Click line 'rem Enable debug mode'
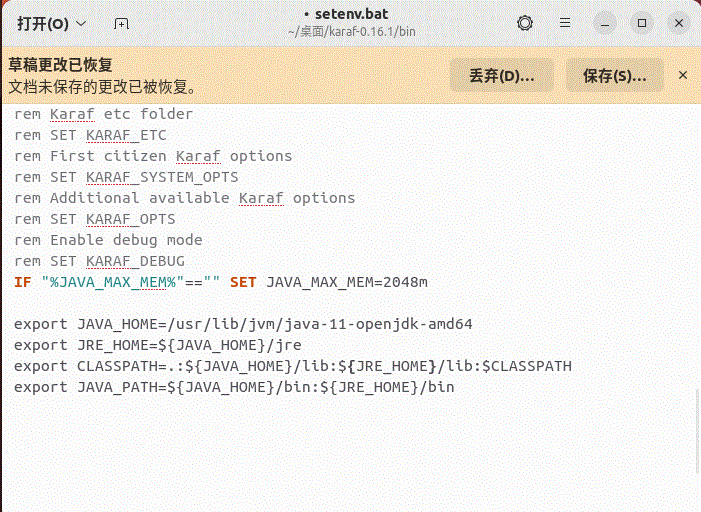This screenshot has height=512, width=701. point(108,241)
